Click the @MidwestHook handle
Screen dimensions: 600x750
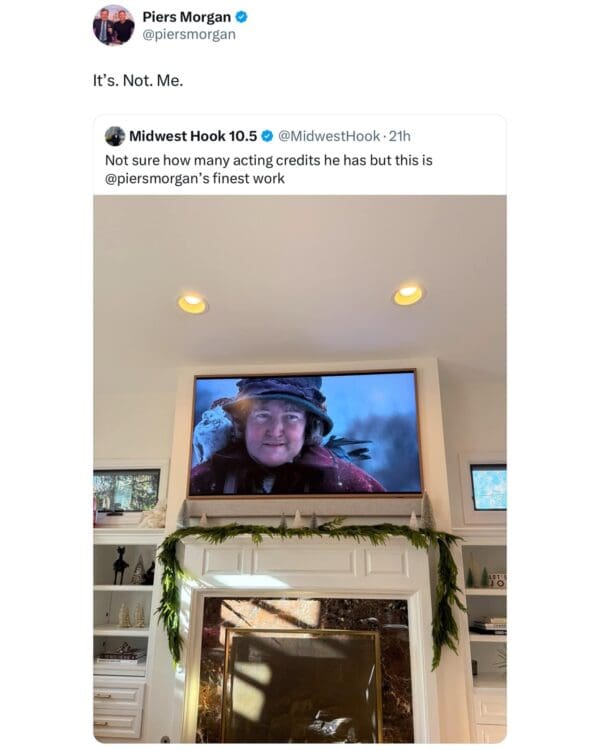[x=329, y=136]
